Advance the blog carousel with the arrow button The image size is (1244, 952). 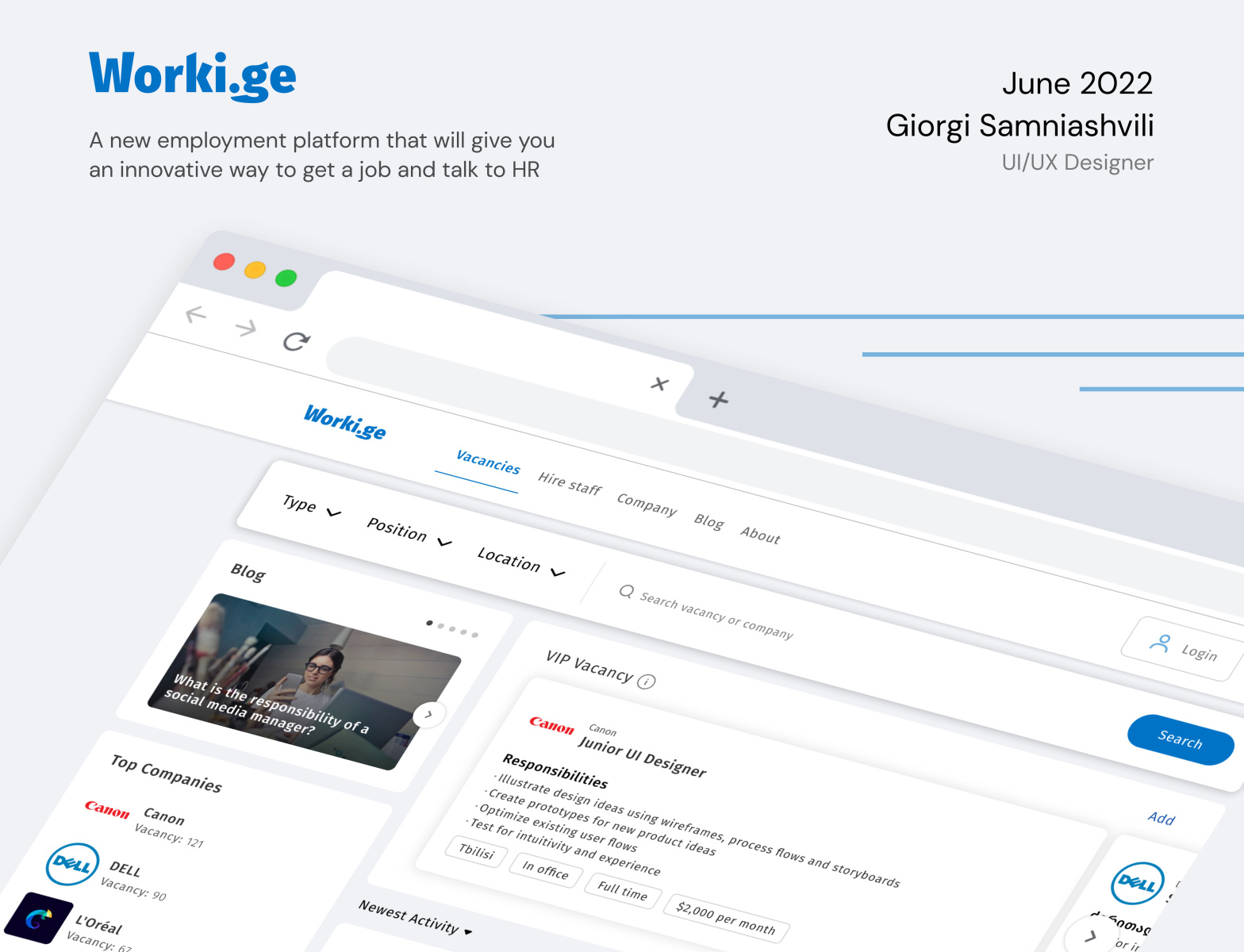tap(428, 715)
